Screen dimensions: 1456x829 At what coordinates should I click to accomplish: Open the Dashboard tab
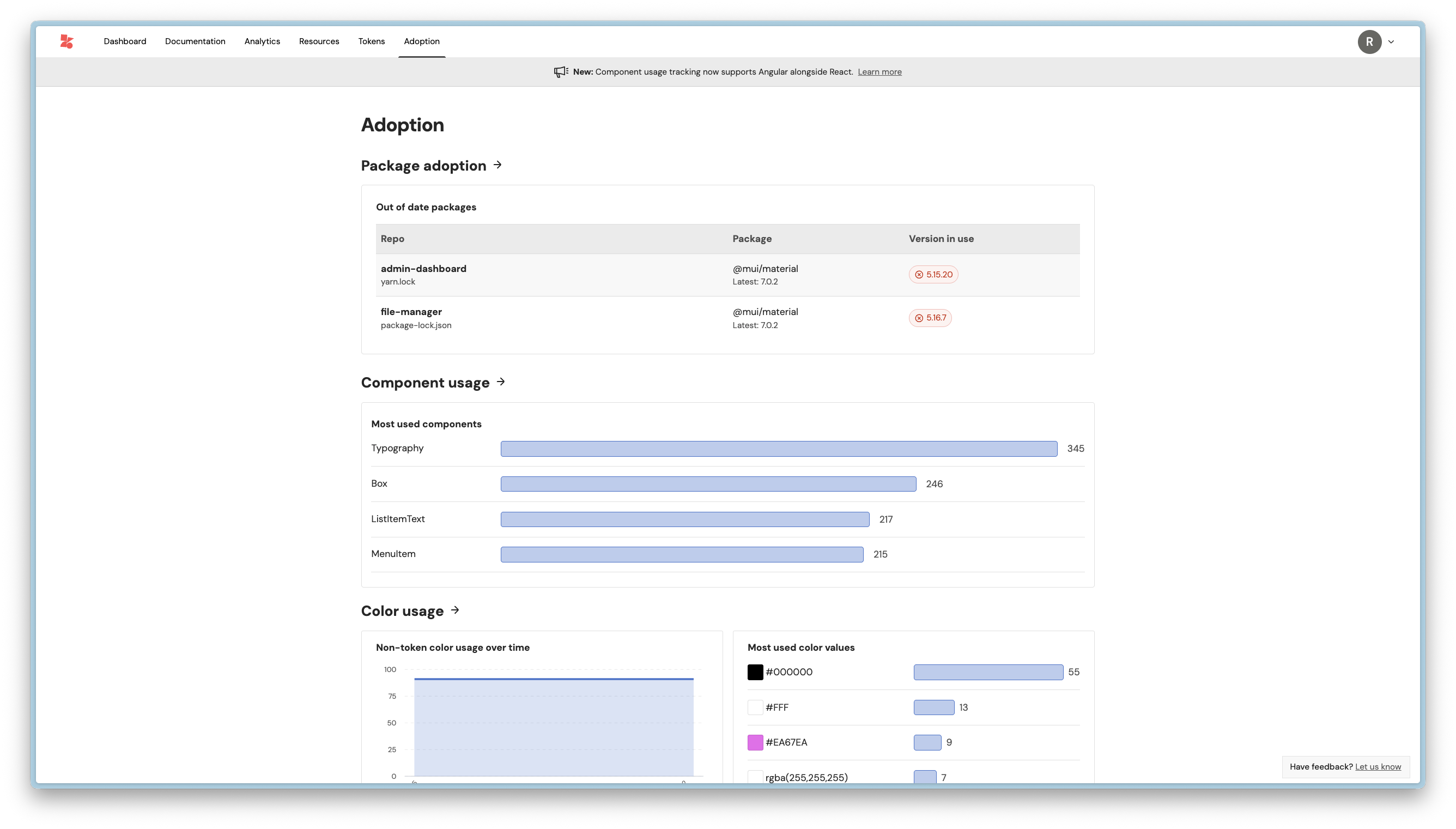[125, 41]
